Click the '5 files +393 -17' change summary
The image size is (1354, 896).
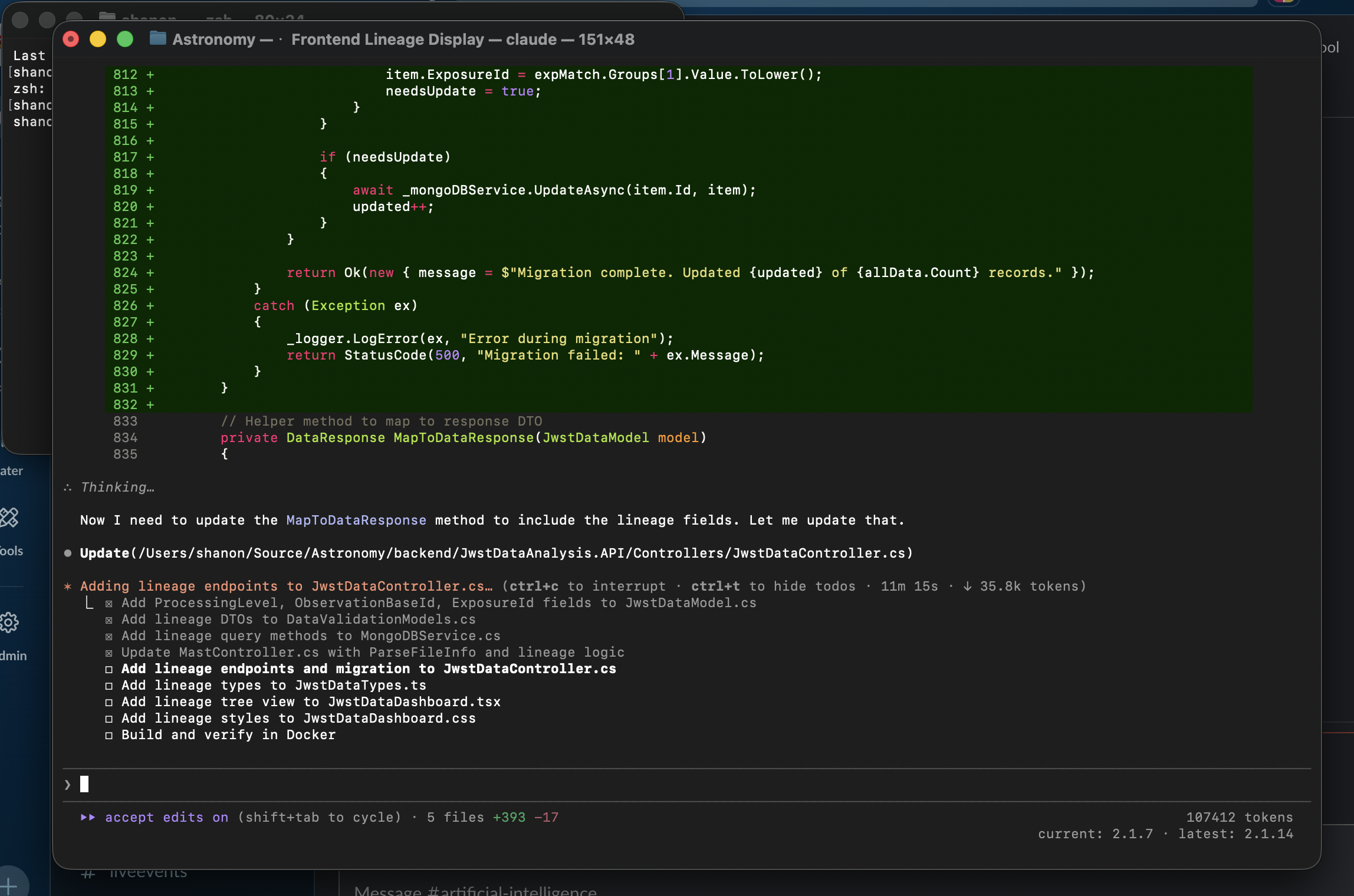[492, 817]
